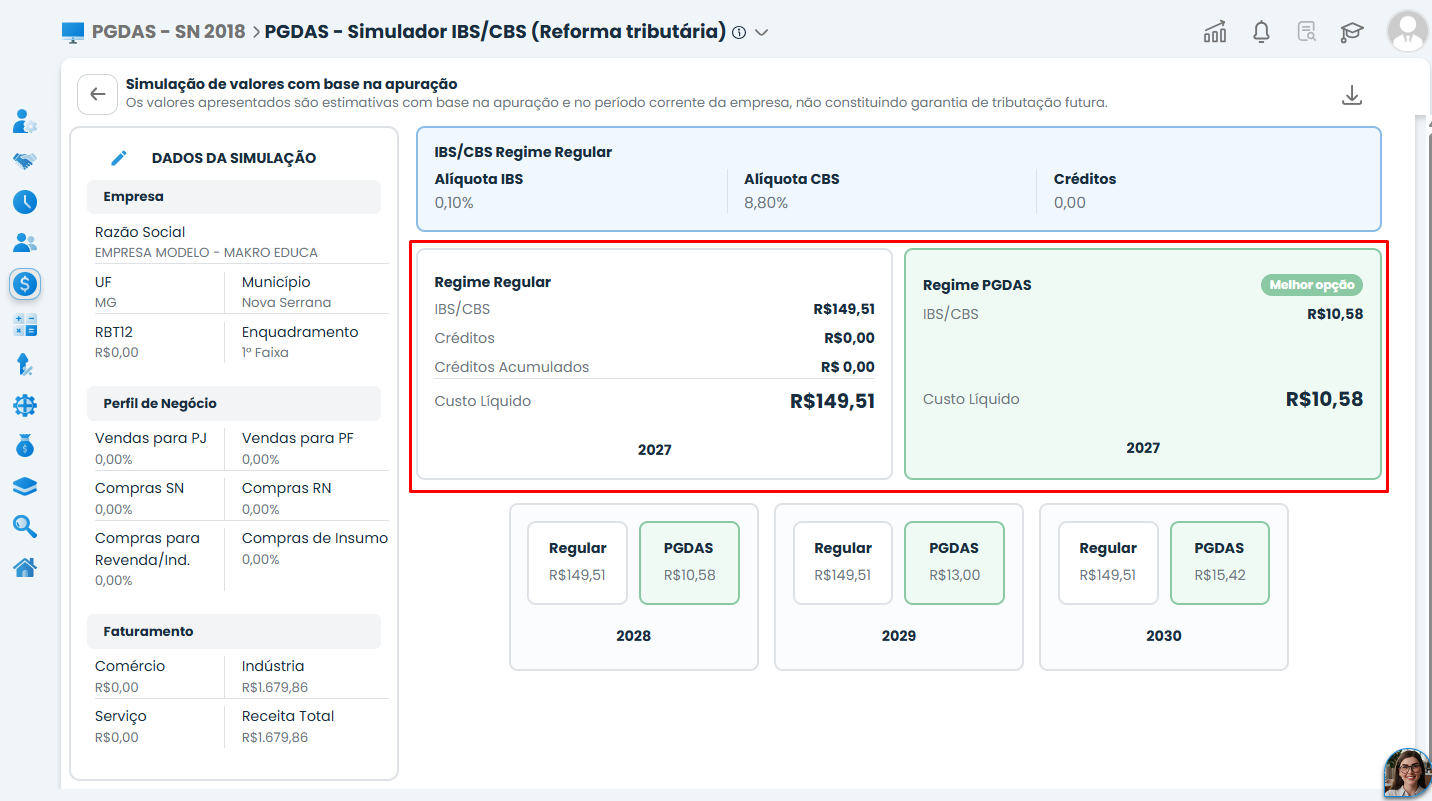Open the notifications bell

1262,32
